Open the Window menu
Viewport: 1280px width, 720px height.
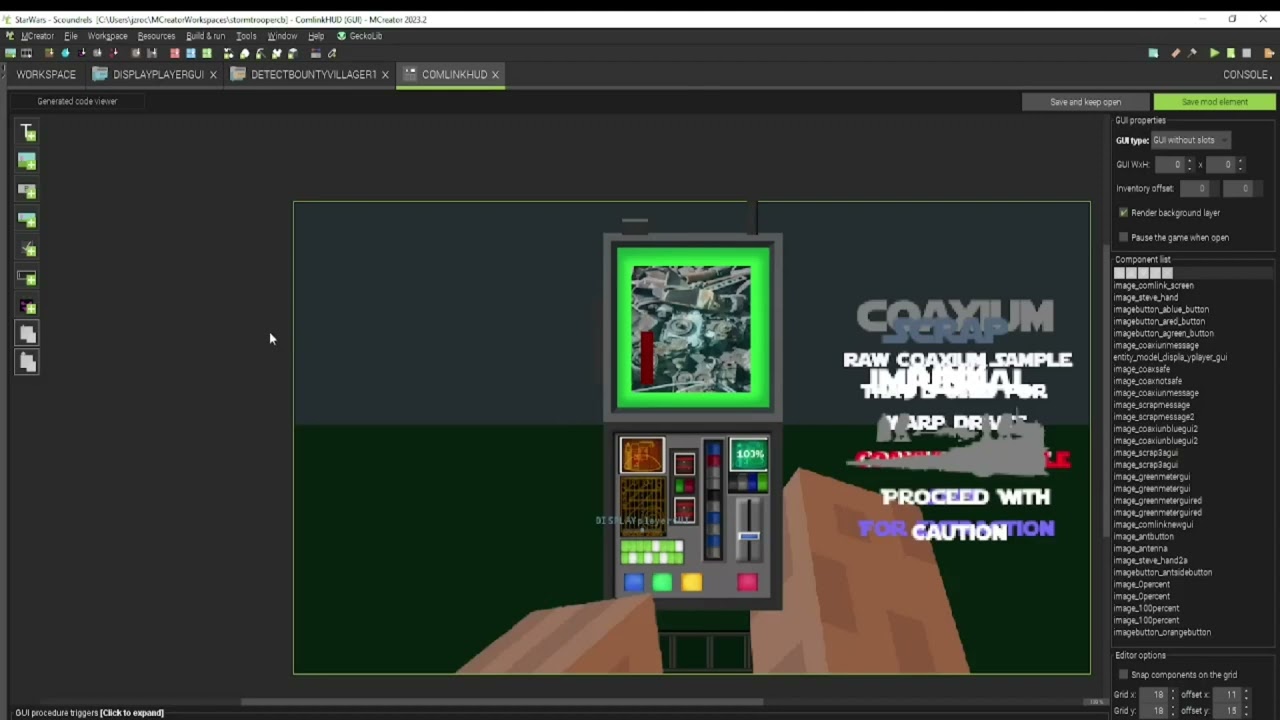(x=282, y=36)
